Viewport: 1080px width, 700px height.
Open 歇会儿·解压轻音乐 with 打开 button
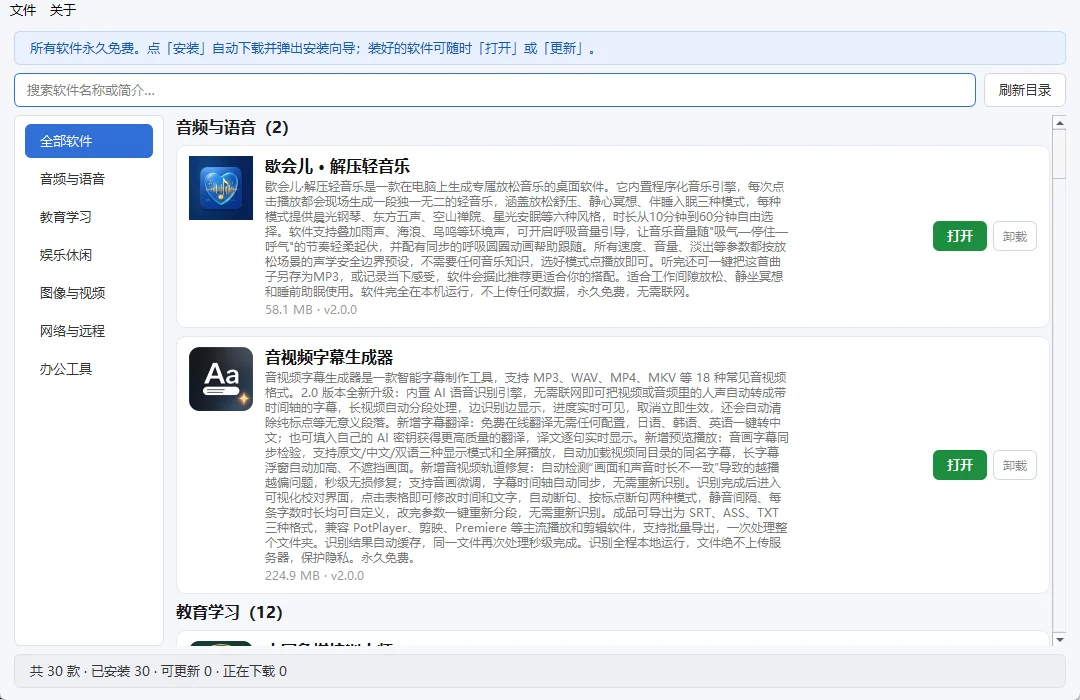pos(959,236)
